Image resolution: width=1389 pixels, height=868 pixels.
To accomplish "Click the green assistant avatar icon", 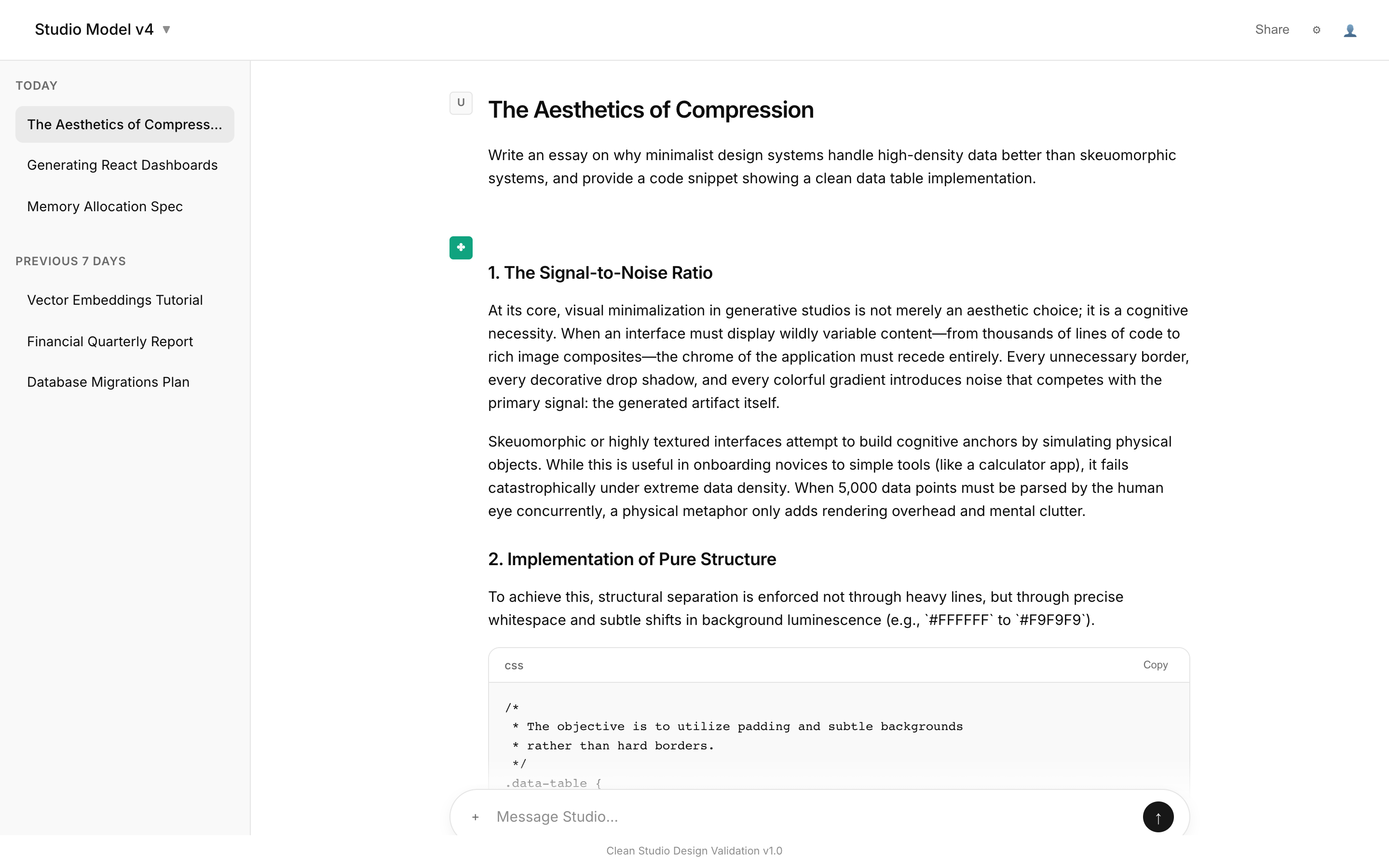I will pos(461,248).
